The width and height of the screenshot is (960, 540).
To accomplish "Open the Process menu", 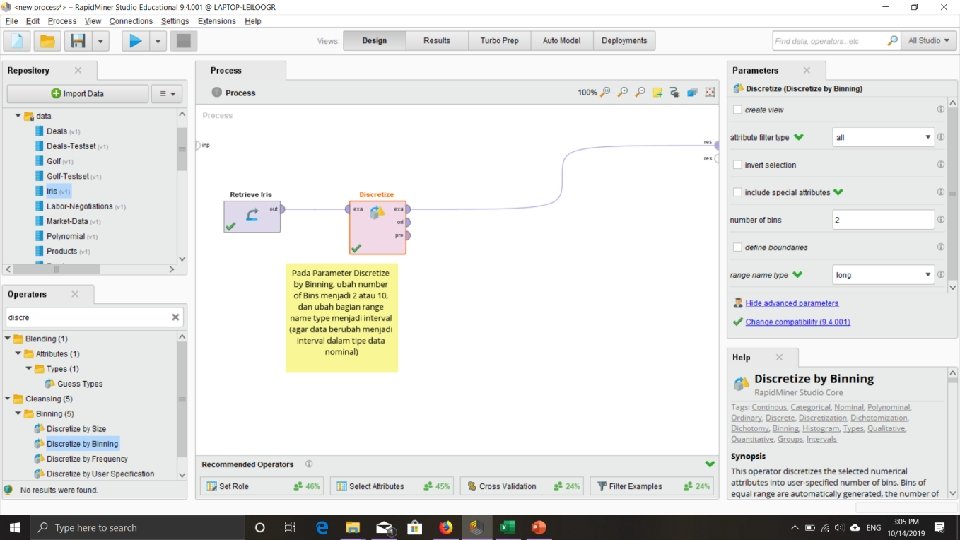I will point(62,21).
